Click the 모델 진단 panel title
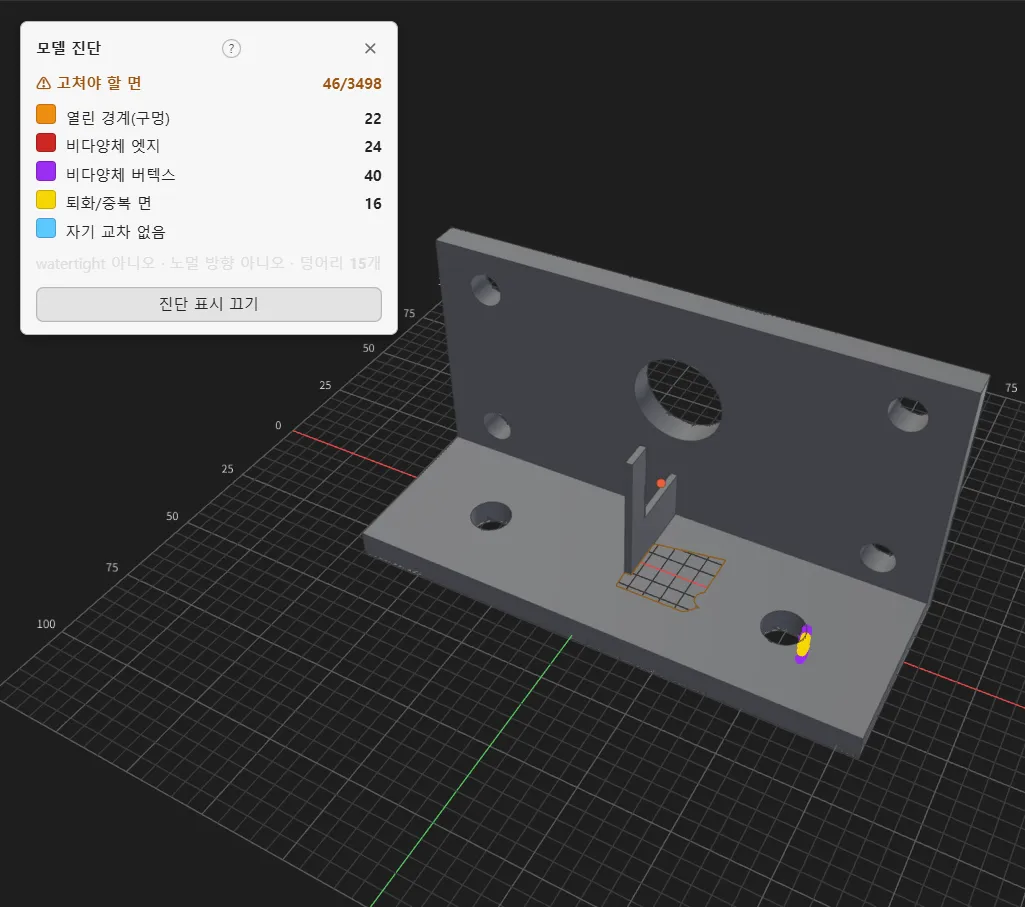 pos(69,48)
